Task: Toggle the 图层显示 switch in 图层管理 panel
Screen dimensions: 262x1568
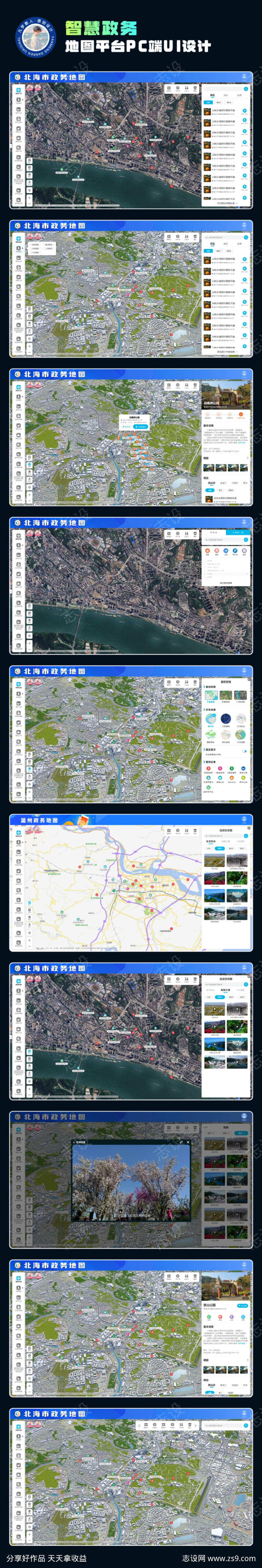Action: [x=244, y=751]
